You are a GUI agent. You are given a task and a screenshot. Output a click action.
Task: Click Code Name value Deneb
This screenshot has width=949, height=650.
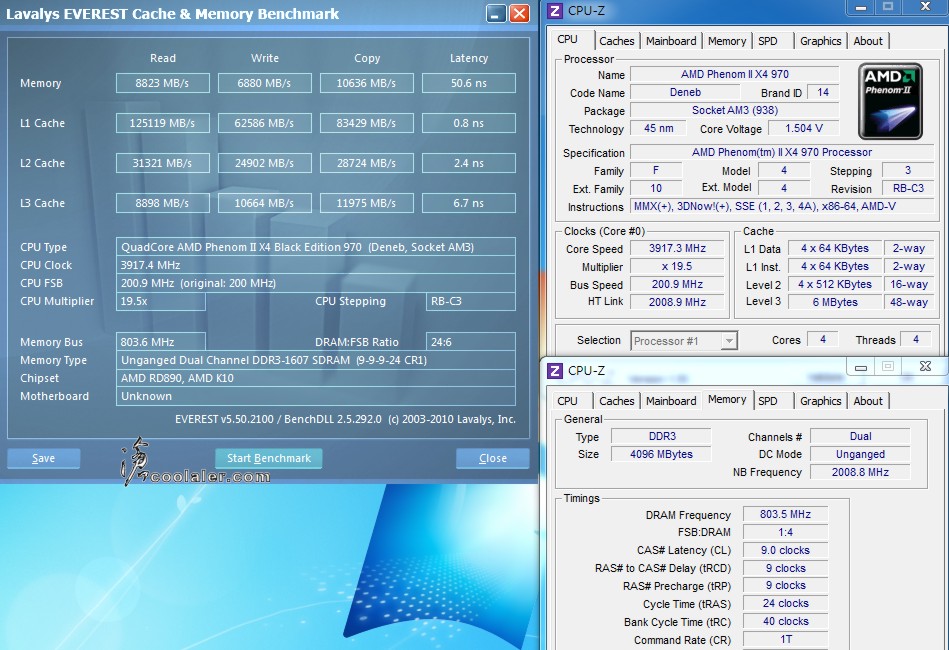point(685,92)
